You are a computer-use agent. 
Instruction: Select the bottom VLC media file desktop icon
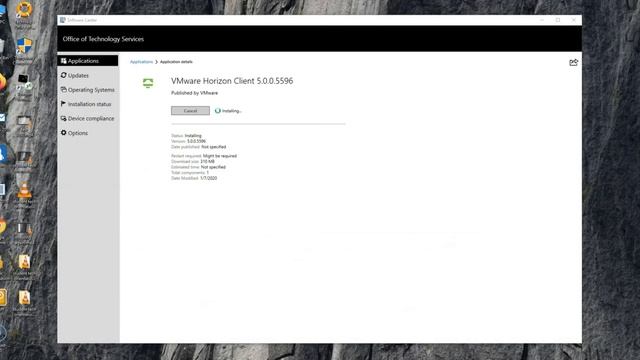(24, 298)
